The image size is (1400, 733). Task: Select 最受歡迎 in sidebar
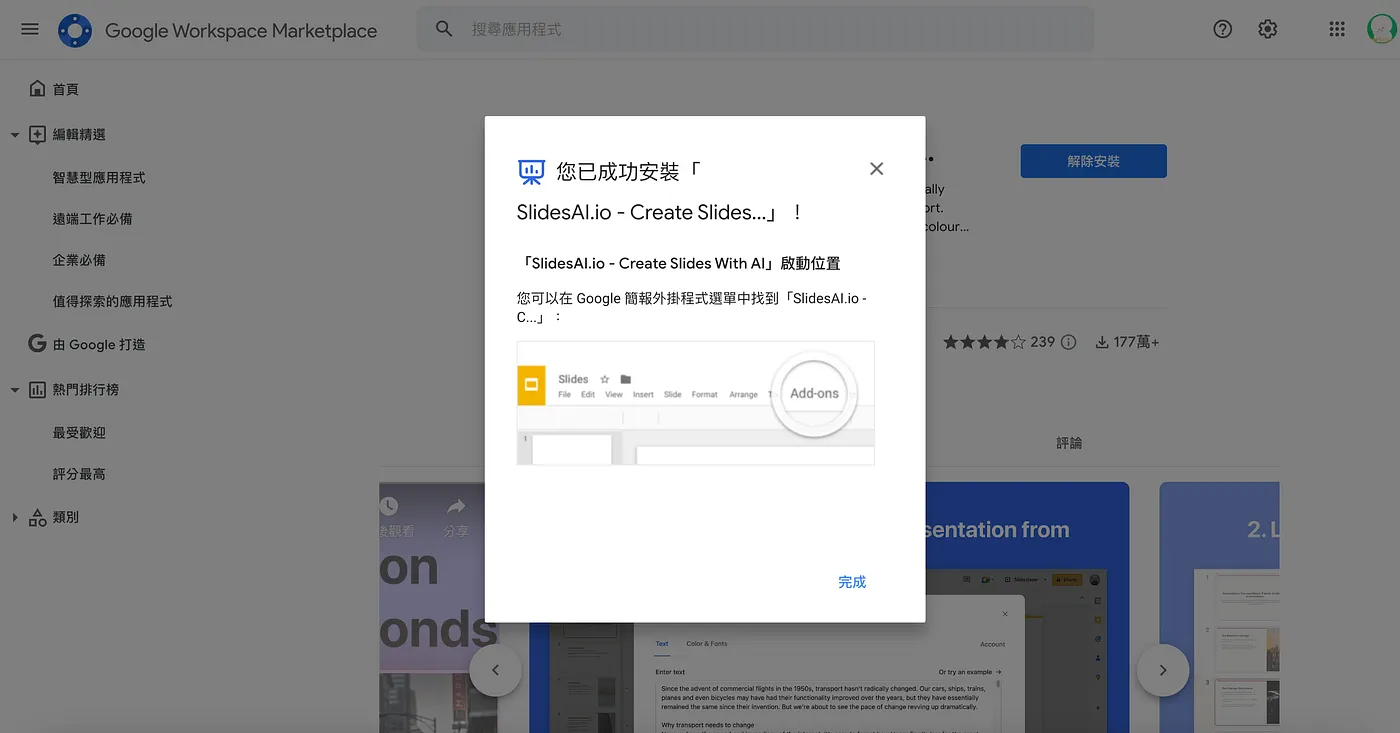(79, 433)
